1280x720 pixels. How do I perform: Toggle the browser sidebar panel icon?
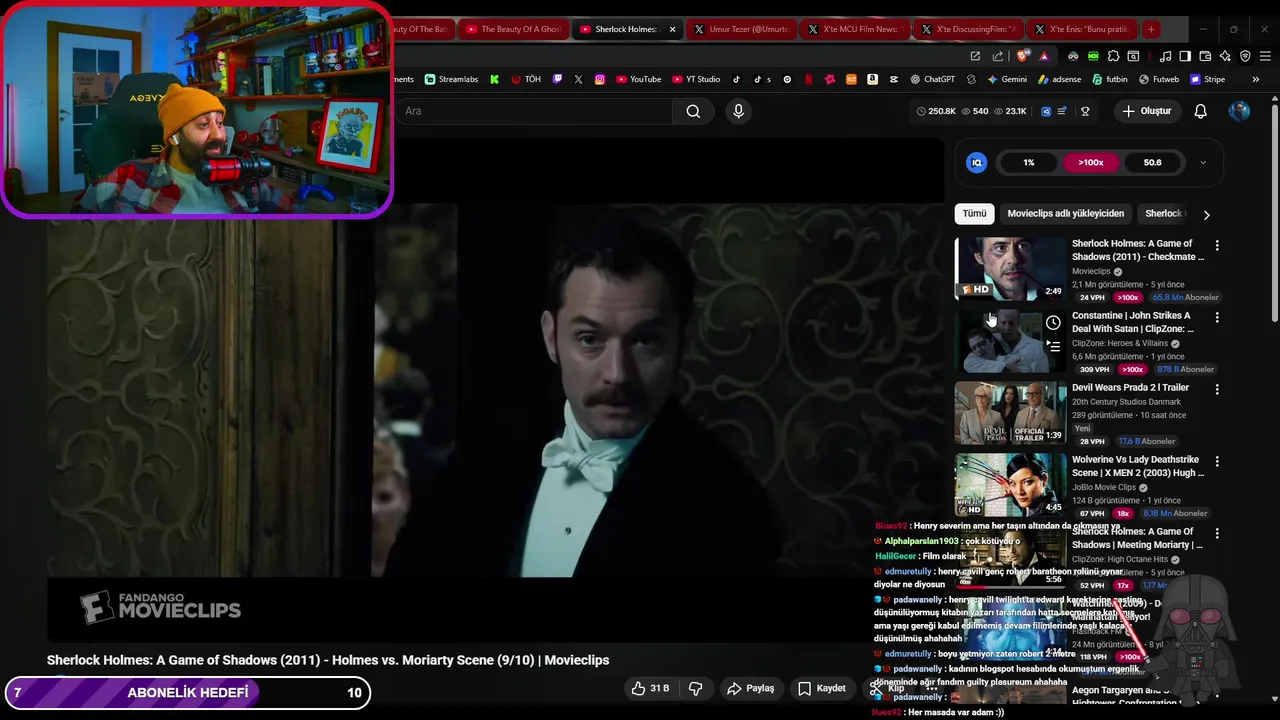(1185, 56)
